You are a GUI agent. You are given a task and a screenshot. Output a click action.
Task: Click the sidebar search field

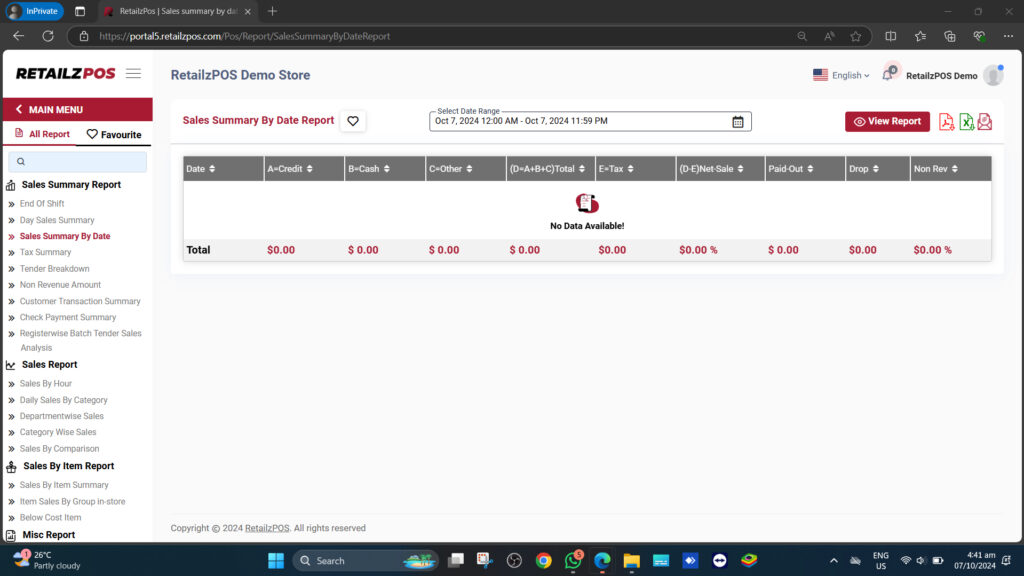(x=77, y=159)
